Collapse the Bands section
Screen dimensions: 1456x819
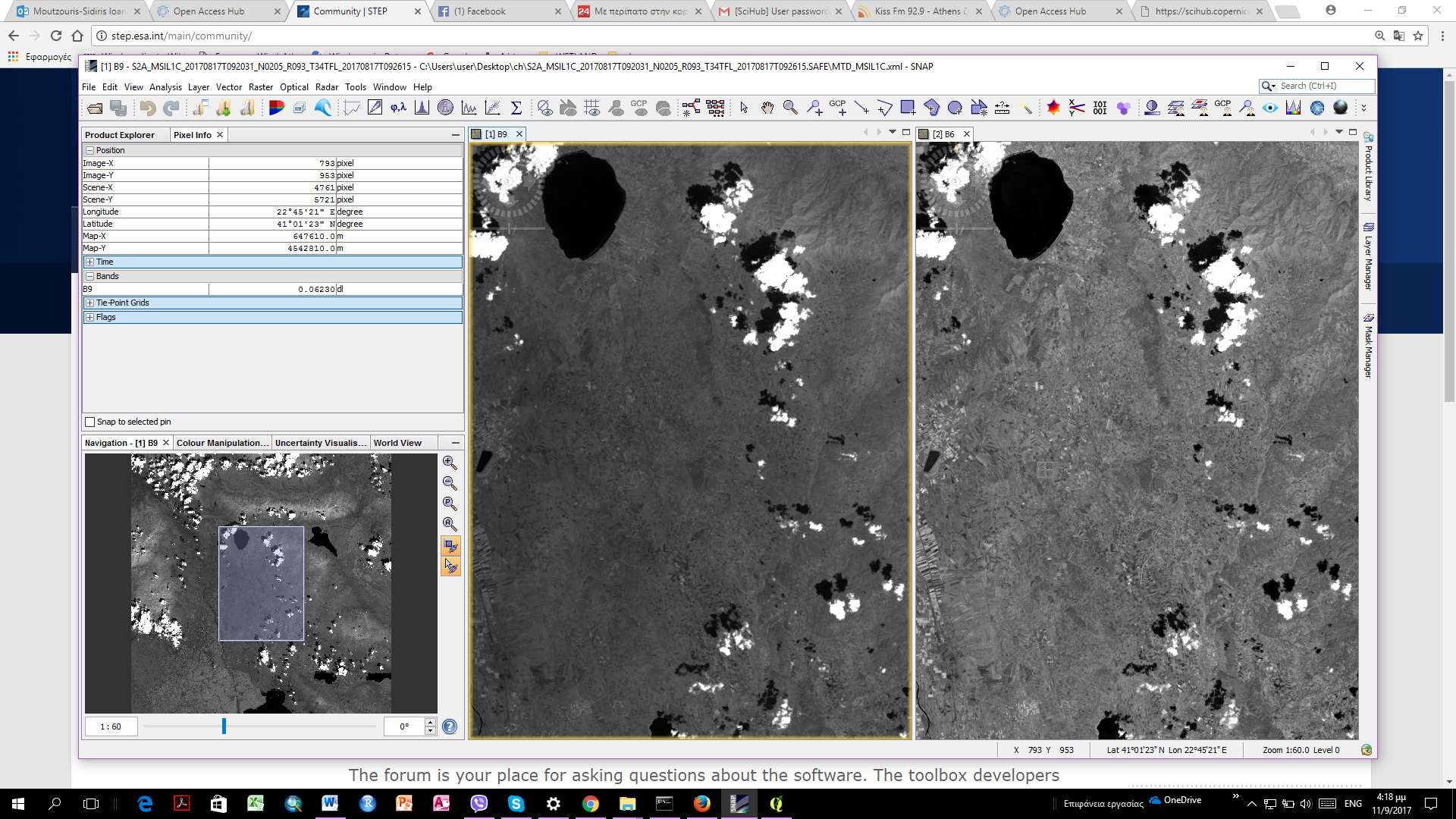coord(90,277)
